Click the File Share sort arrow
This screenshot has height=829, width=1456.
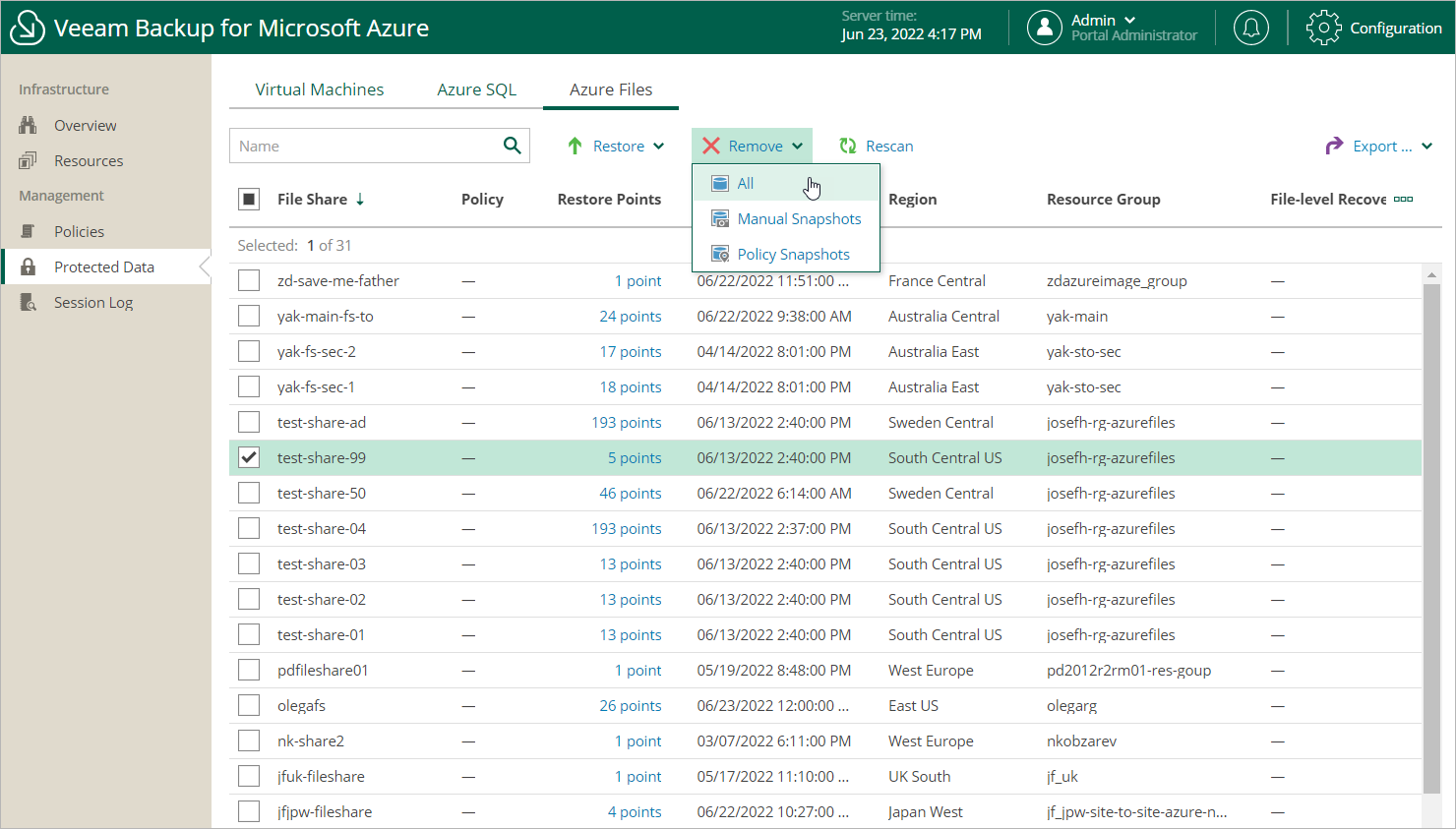[x=360, y=199]
